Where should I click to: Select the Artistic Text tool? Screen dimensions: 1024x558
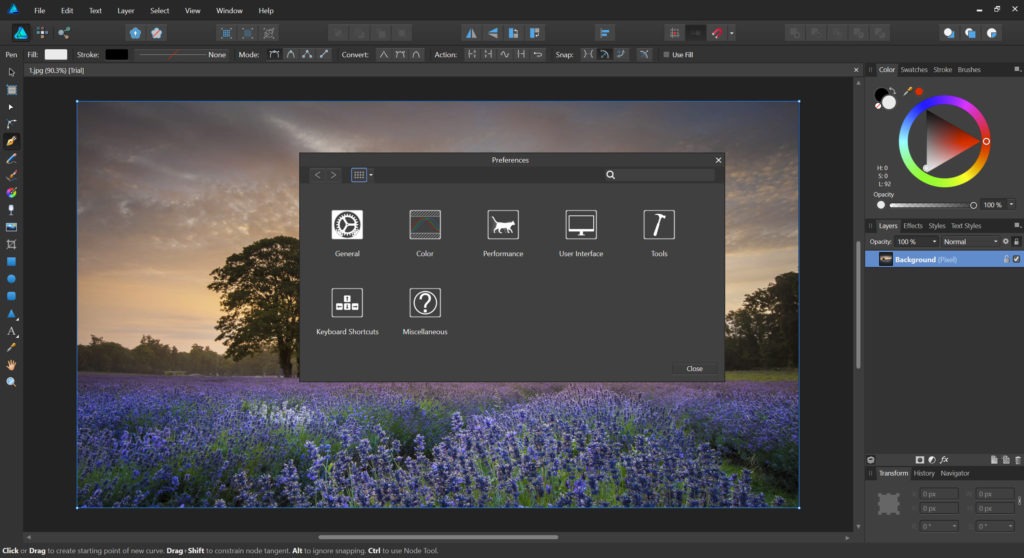click(x=11, y=331)
